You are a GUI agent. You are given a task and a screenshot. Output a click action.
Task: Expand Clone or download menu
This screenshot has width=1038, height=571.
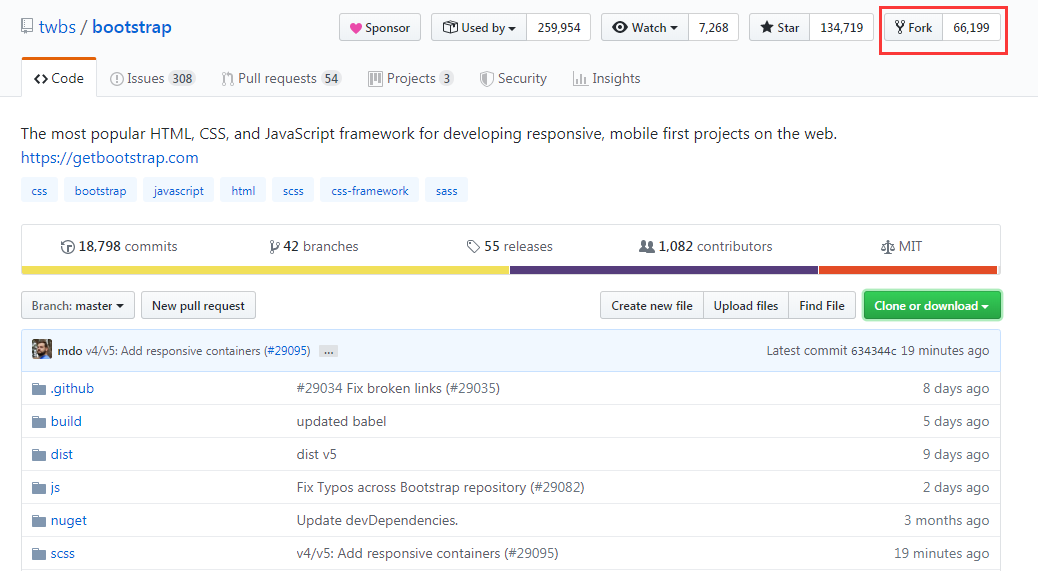pos(931,306)
